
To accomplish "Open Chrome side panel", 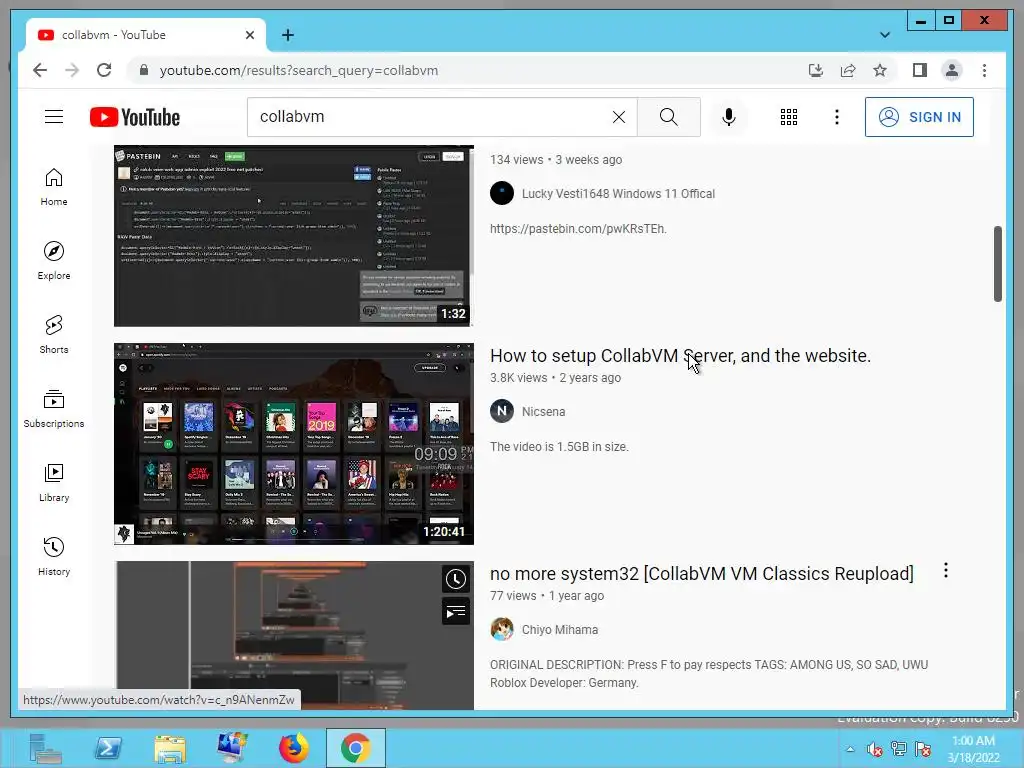I will 920,71.
